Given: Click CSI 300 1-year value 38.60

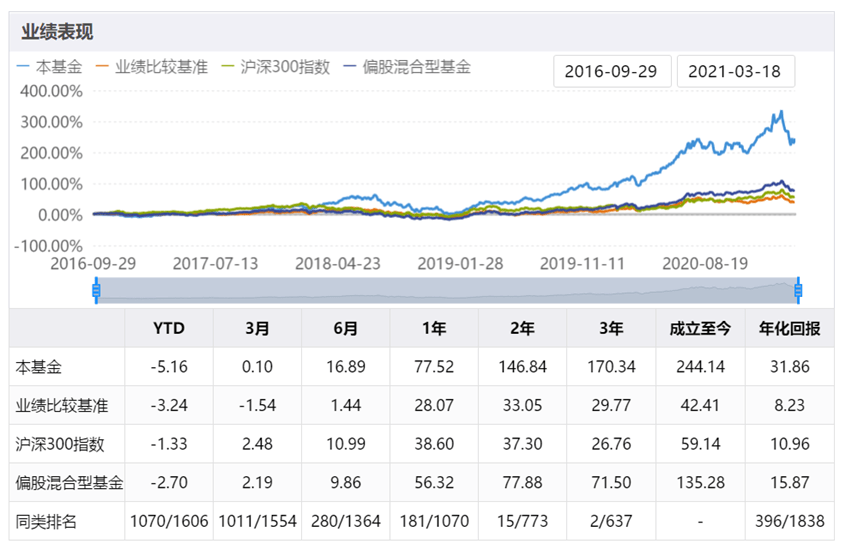Looking at the screenshot, I should pos(434,444).
